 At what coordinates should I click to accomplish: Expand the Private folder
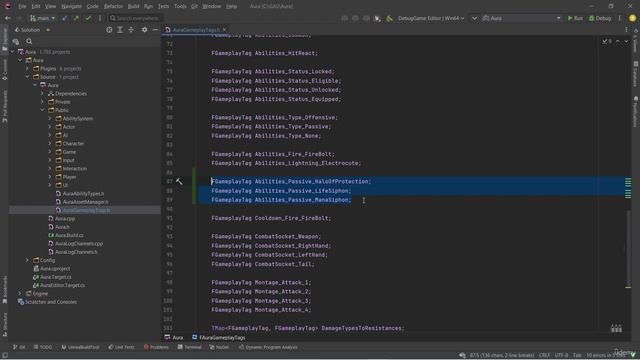[42, 102]
